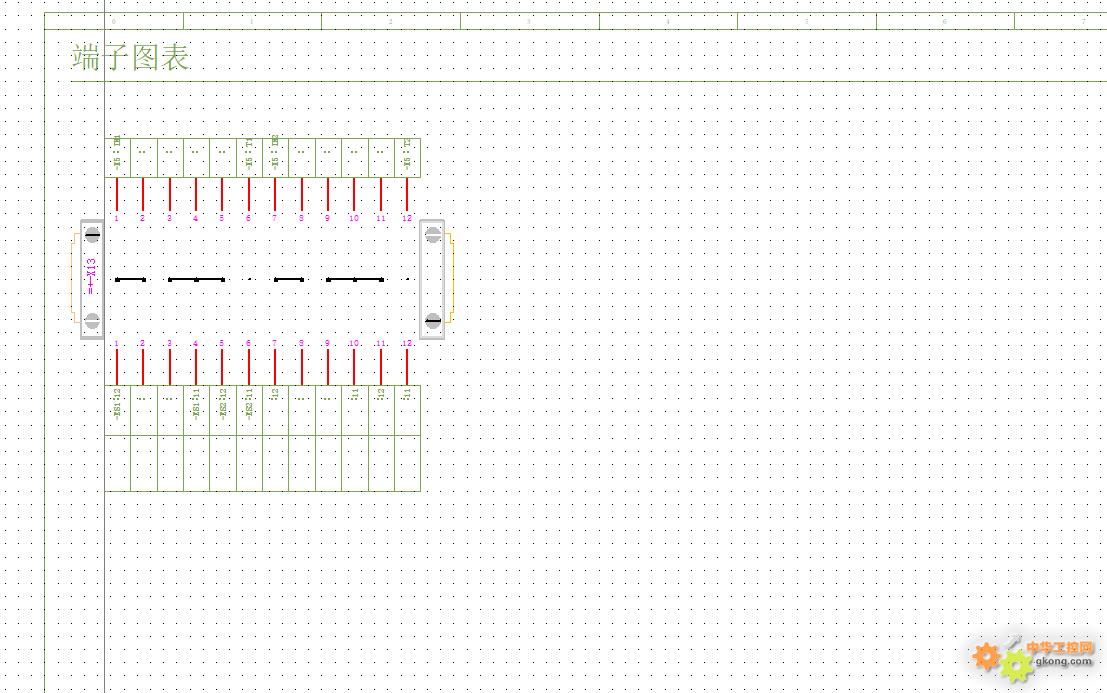
Task: Pick lower terminal number 6
Action: pos(249,344)
